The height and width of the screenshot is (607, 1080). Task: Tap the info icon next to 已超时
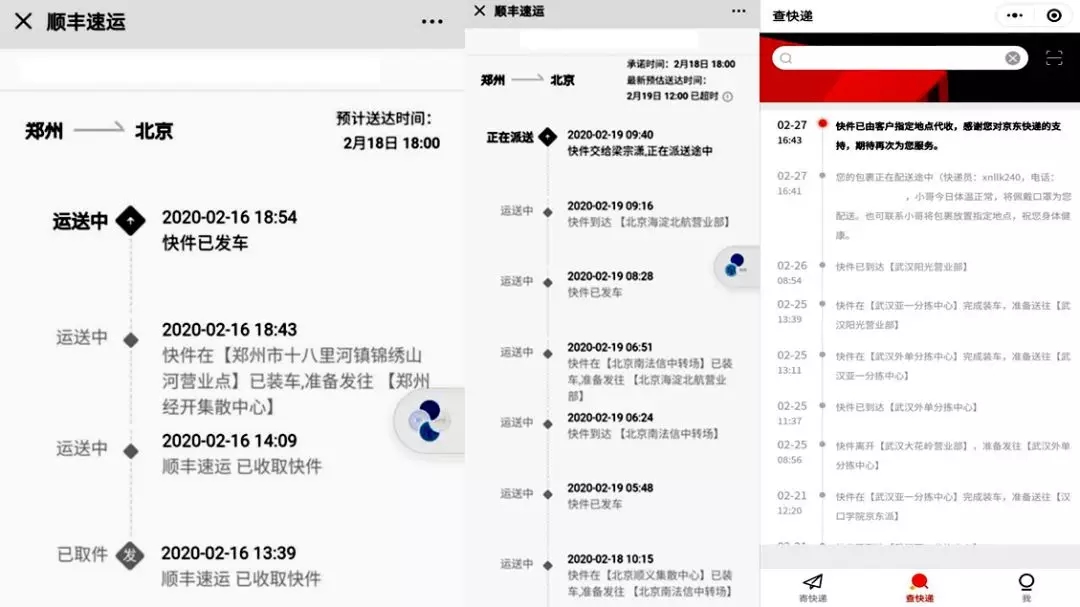point(727,97)
